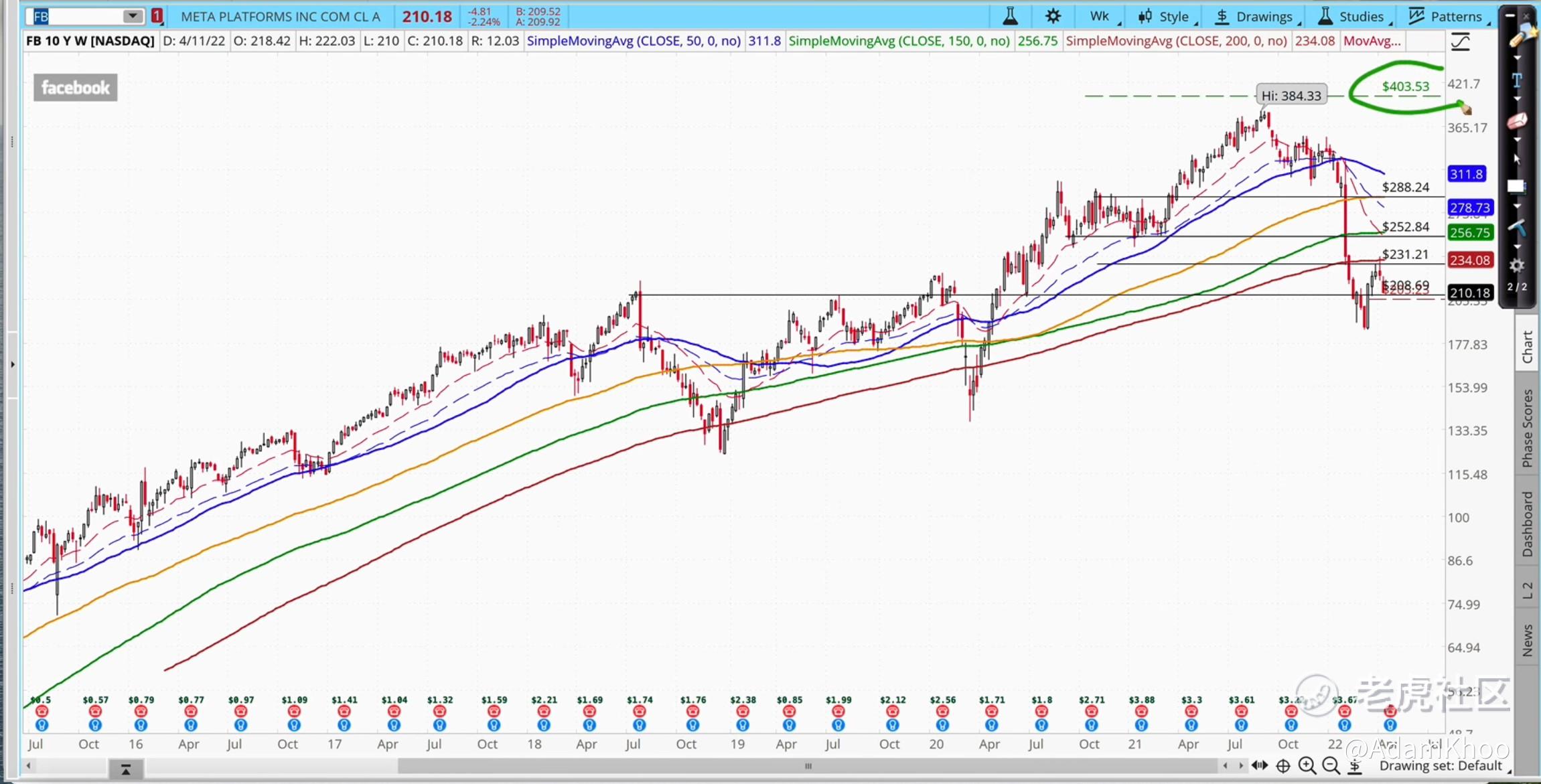Open the News side tab

pos(1527,640)
